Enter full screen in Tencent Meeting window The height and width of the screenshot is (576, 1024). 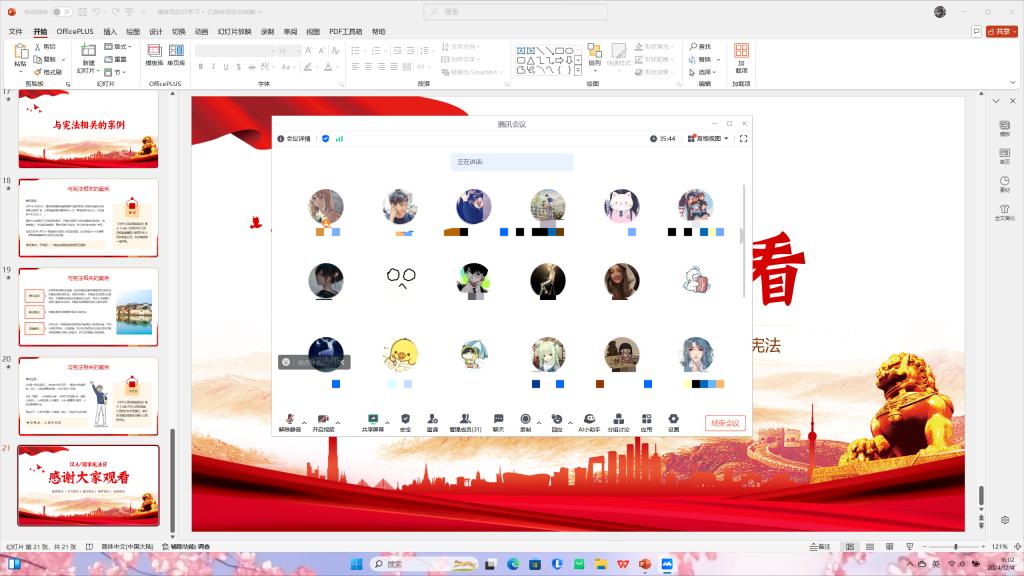point(743,138)
